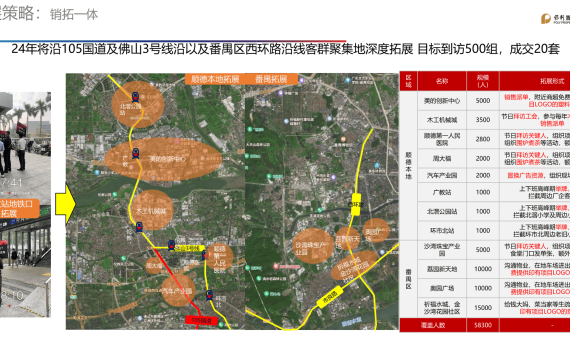Click the 周大福 table cell
Screen dimensions: 570x360
[442, 159]
